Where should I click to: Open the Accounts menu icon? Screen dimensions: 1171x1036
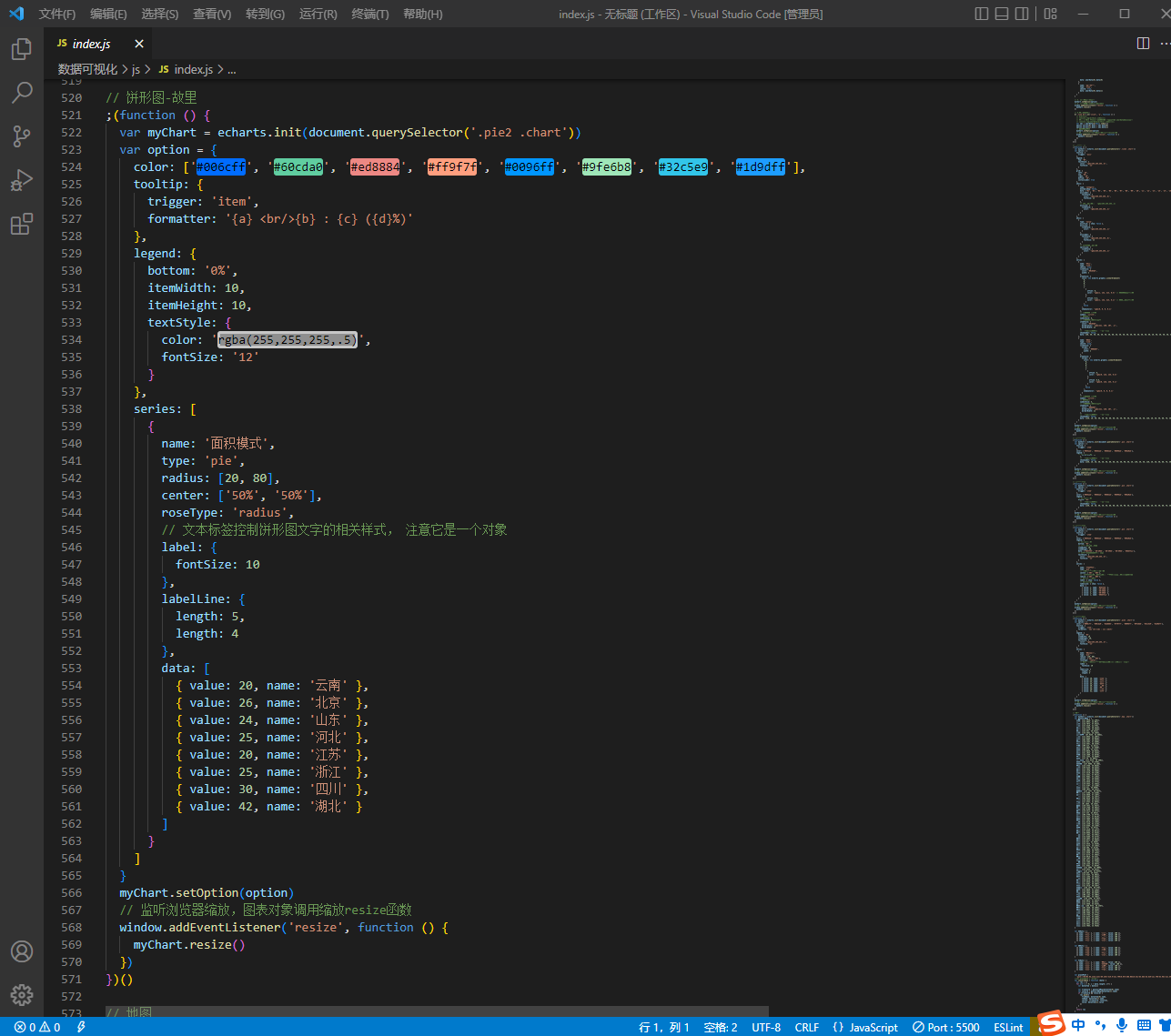(x=22, y=951)
